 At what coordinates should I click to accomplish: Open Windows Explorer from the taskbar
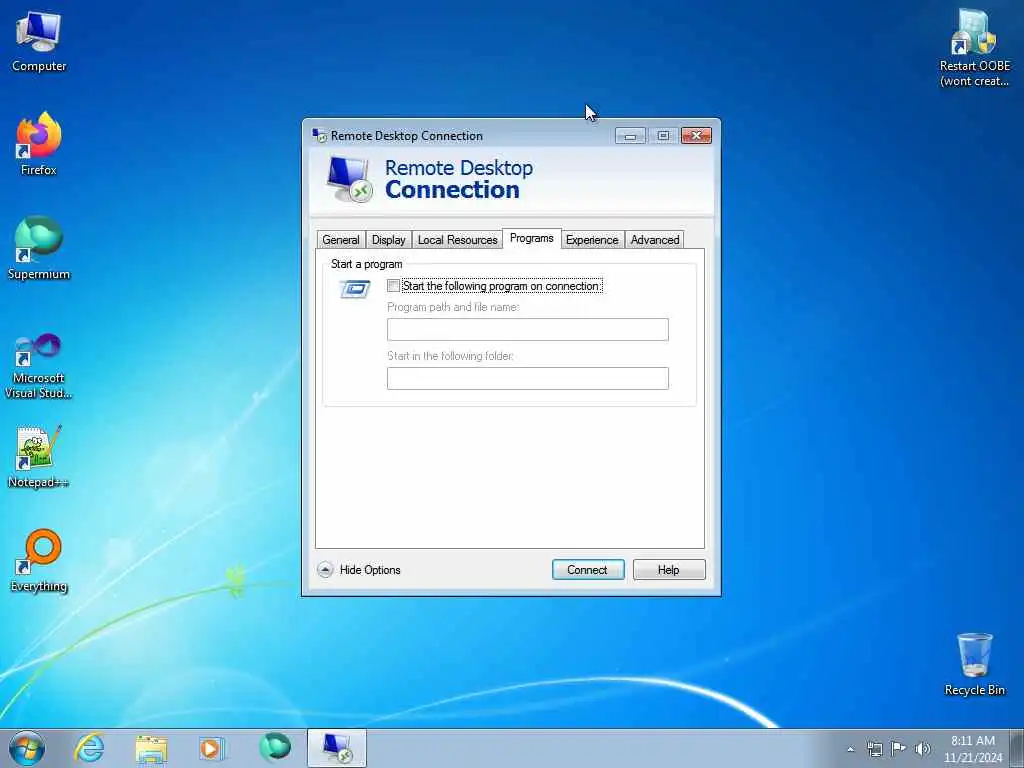[x=151, y=748]
